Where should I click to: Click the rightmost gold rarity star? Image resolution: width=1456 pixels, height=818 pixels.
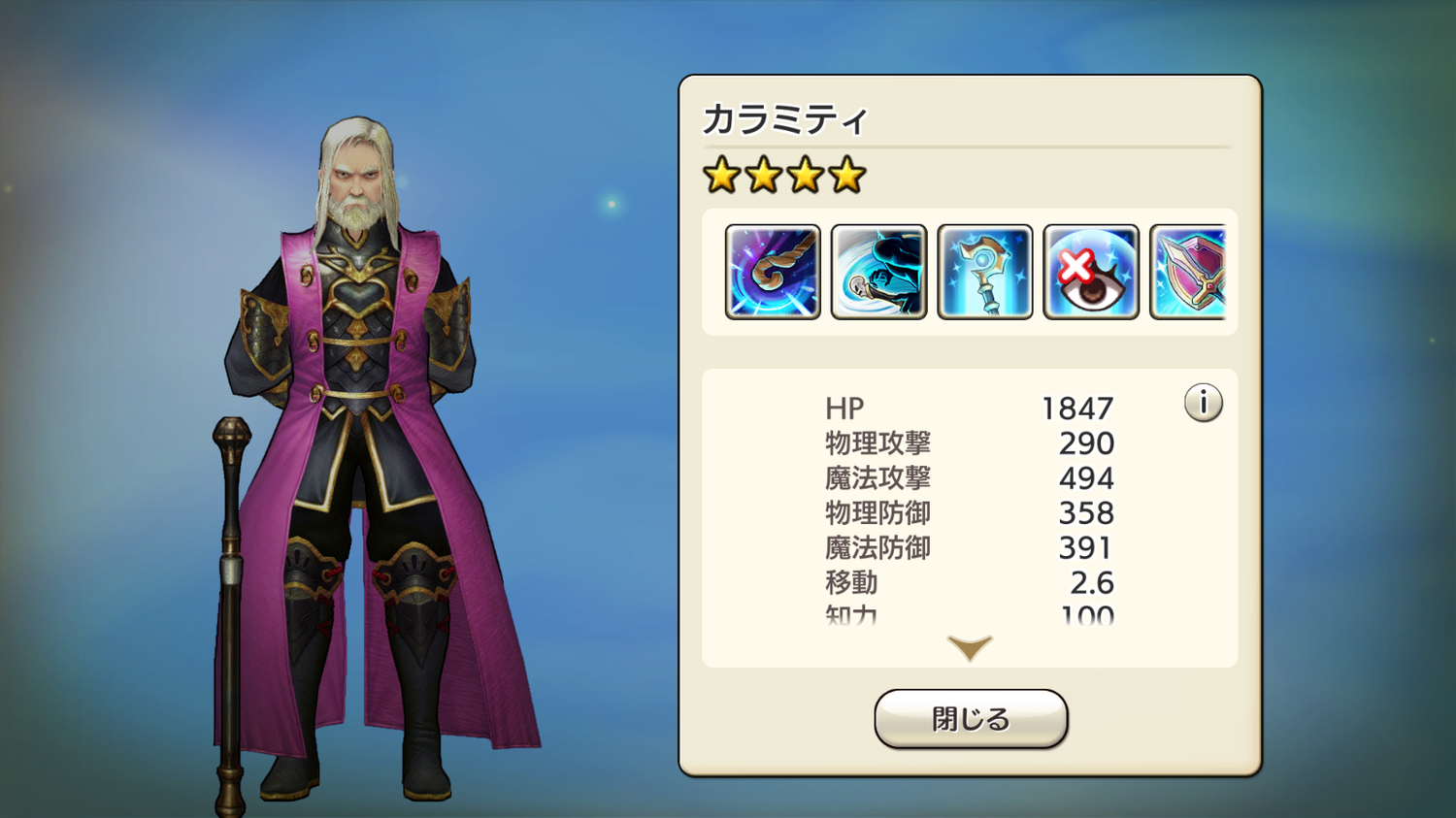847,176
